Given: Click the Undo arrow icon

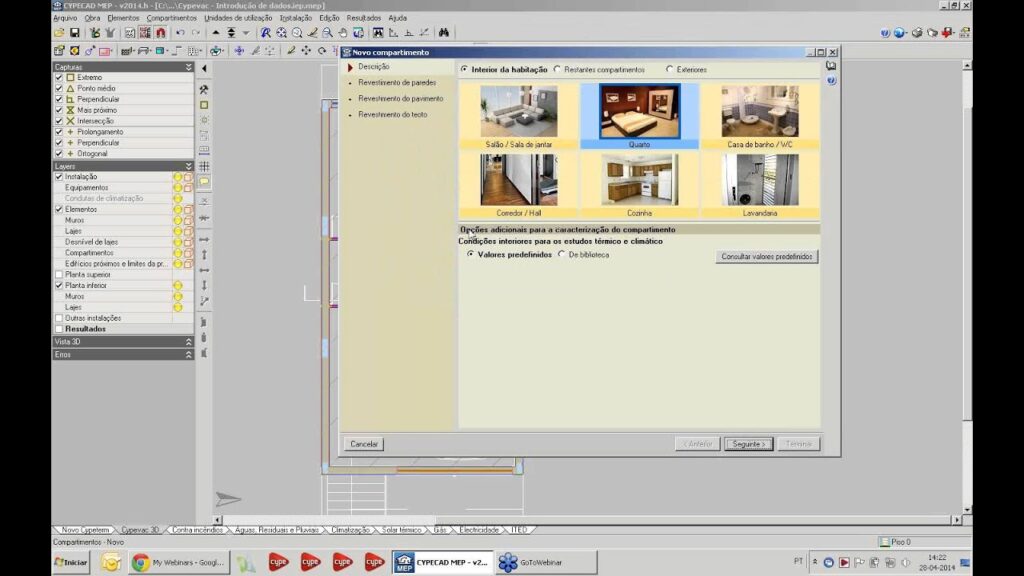Looking at the screenshot, I should 180,33.
